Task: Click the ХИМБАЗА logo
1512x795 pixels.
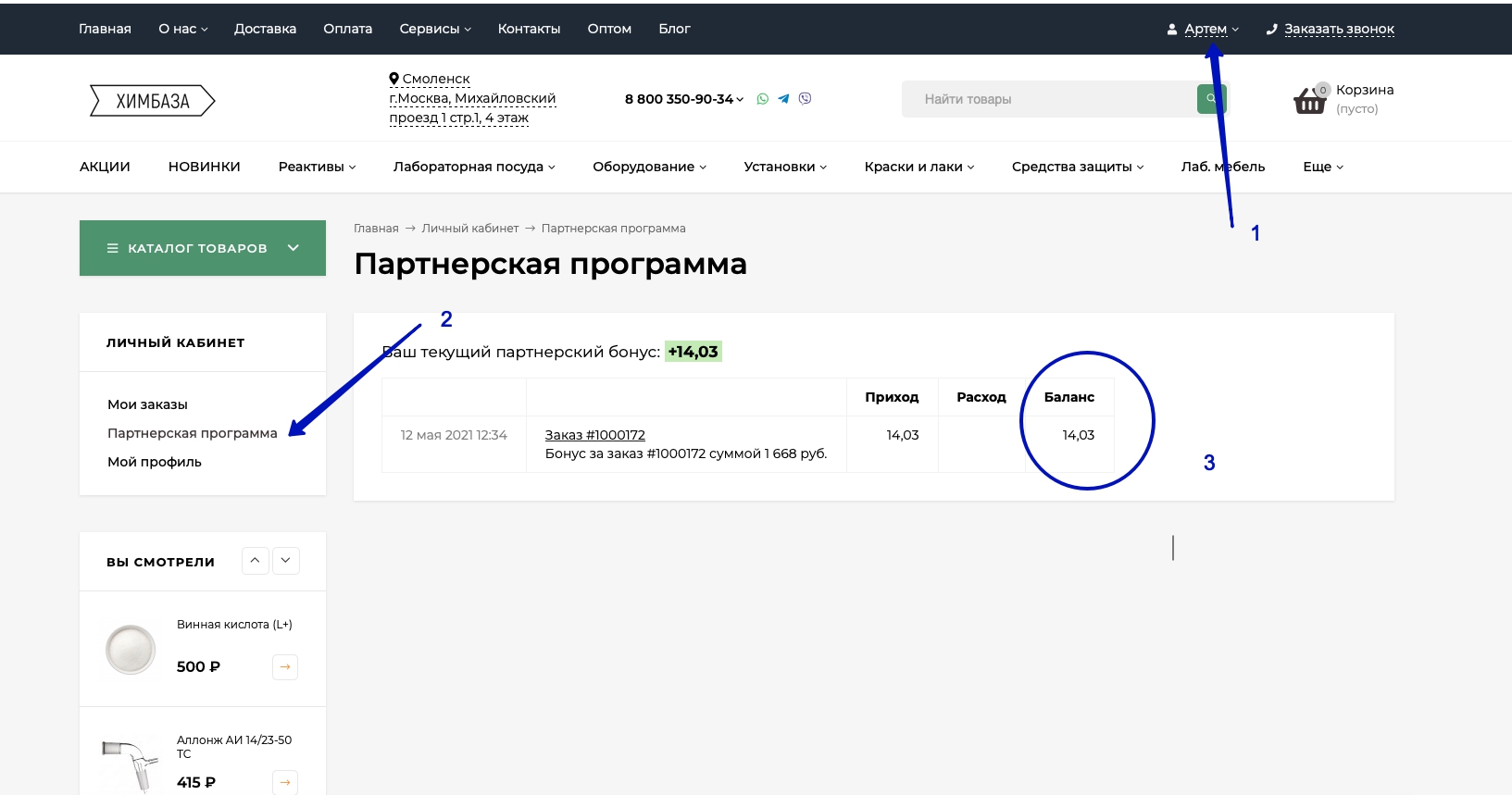Action: click(153, 101)
